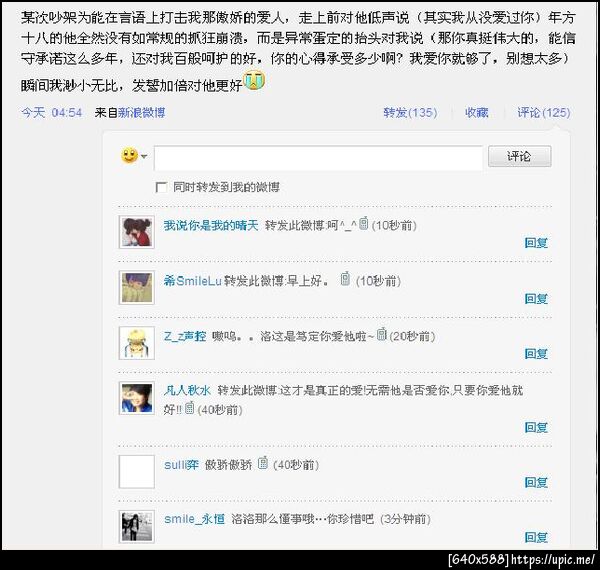This screenshot has width=600, height=570.
Task: Focus the comment text input box
Action: [x=318, y=158]
